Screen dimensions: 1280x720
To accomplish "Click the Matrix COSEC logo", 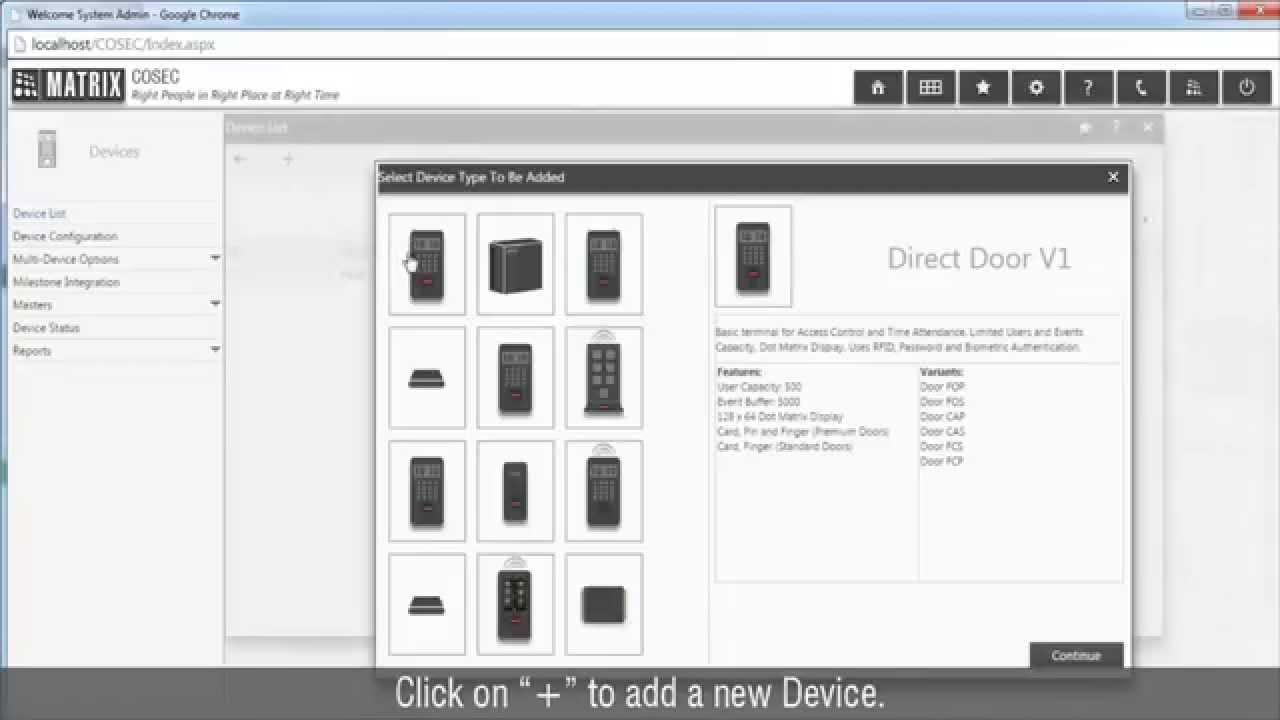I will (68, 86).
